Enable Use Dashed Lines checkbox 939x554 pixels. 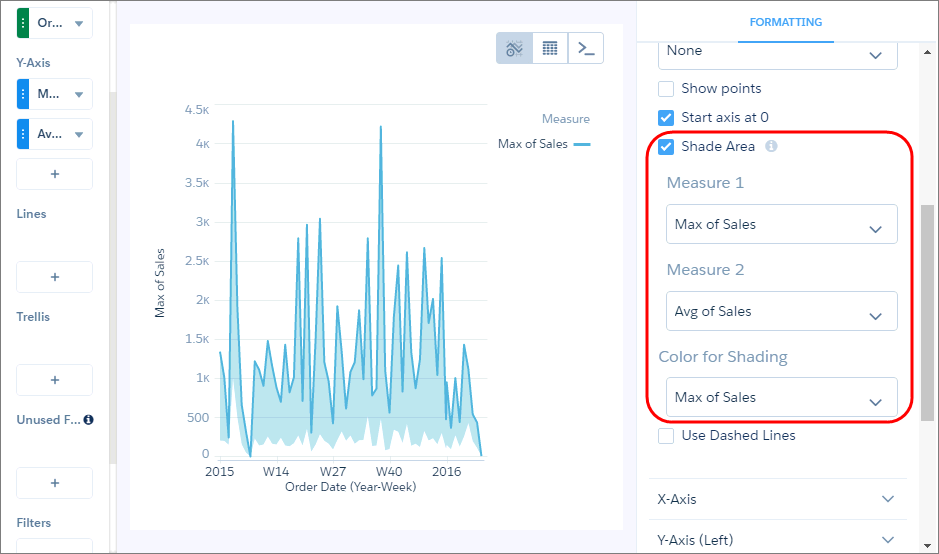[666, 435]
